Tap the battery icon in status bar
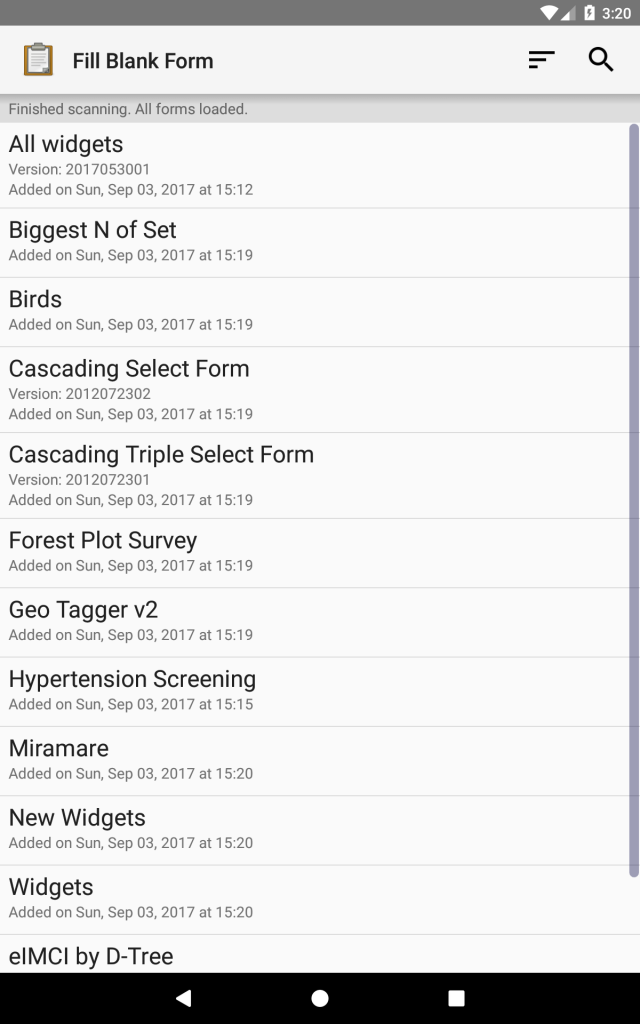The image size is (640, 1024). 590,13
